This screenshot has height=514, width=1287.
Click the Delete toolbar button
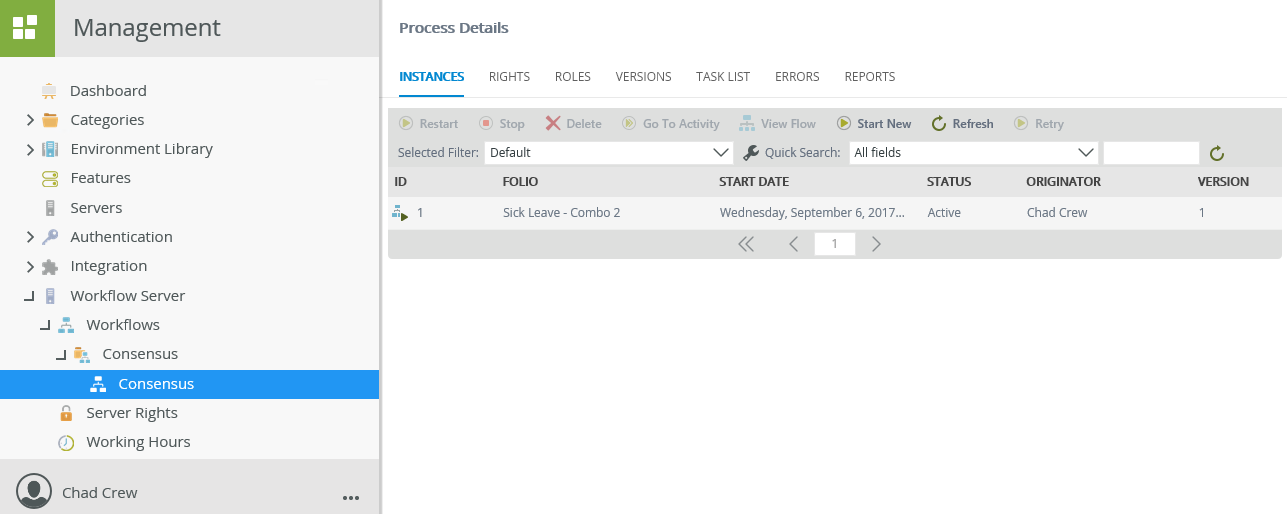pos(573,124)
